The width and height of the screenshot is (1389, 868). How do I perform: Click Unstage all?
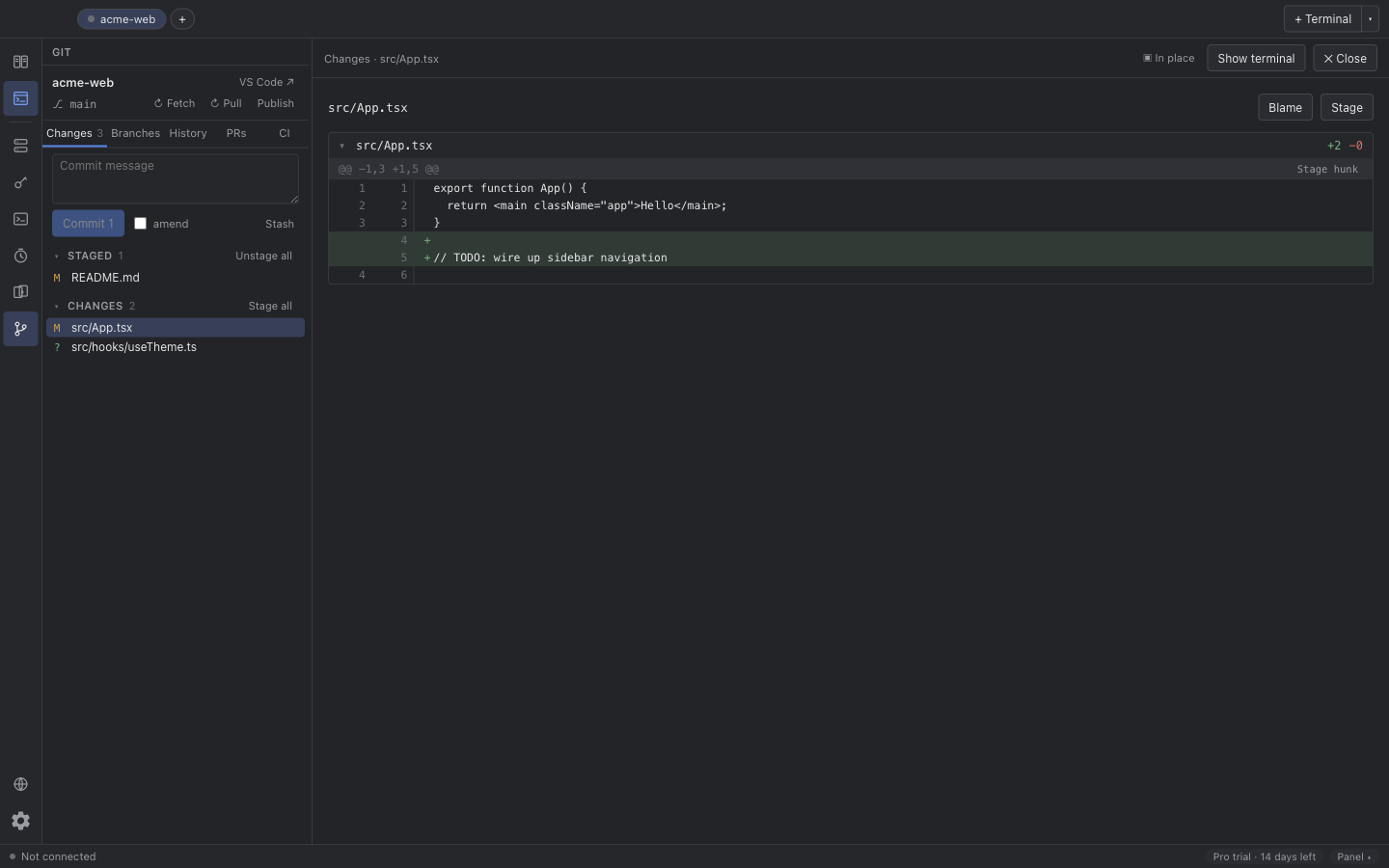pos(263,256)
